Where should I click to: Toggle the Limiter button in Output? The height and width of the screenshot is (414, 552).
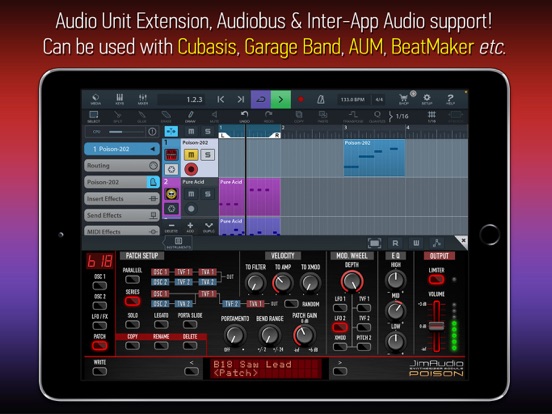point(436,280)
